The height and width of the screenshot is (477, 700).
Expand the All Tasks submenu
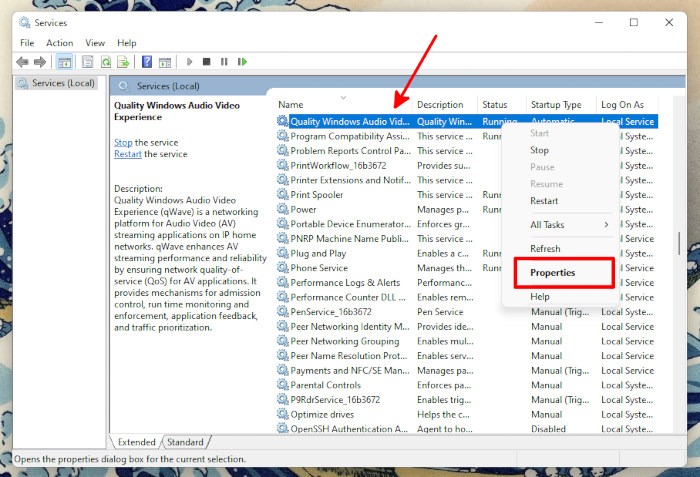568,225
